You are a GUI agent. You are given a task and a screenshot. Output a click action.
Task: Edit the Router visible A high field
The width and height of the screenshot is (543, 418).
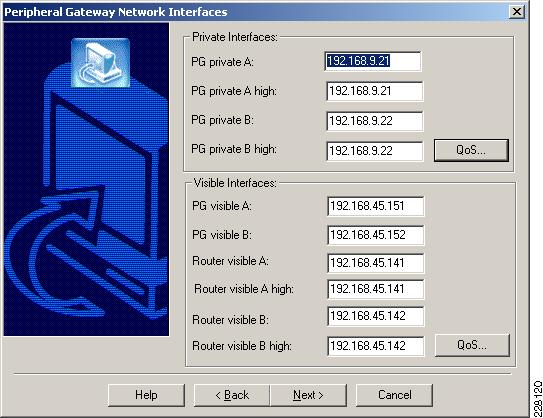(375, 289)
